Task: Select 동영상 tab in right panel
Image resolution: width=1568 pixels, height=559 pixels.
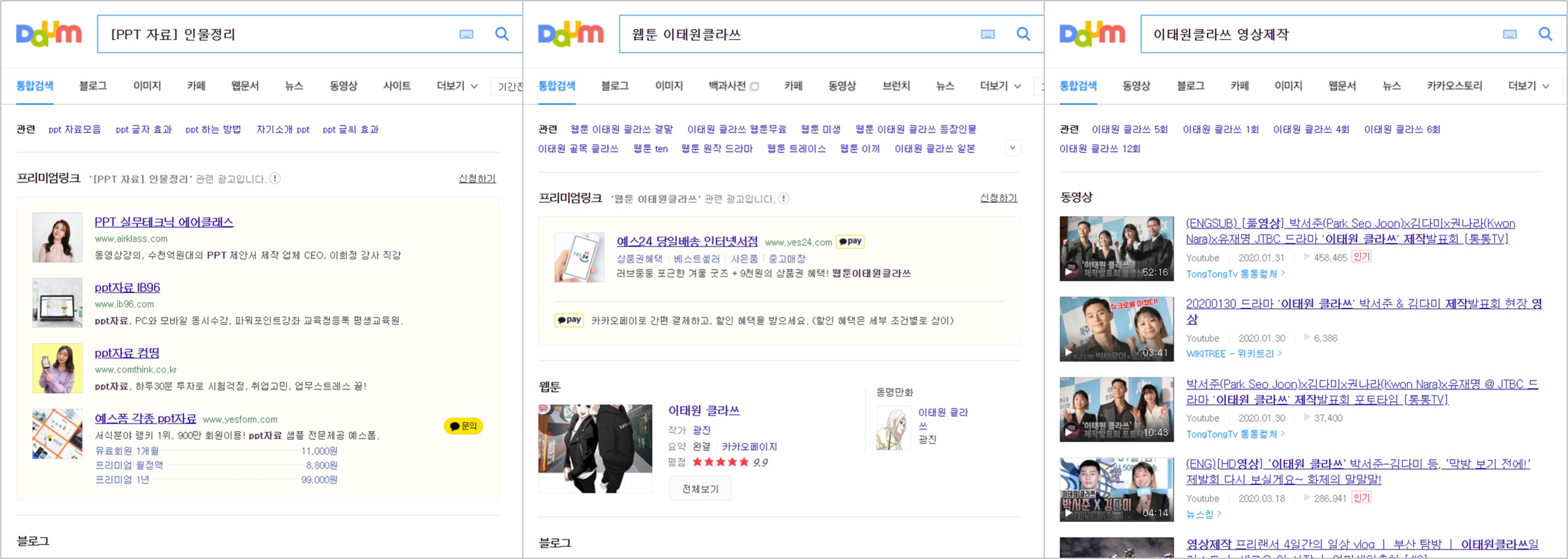Action: point(1136,86)
